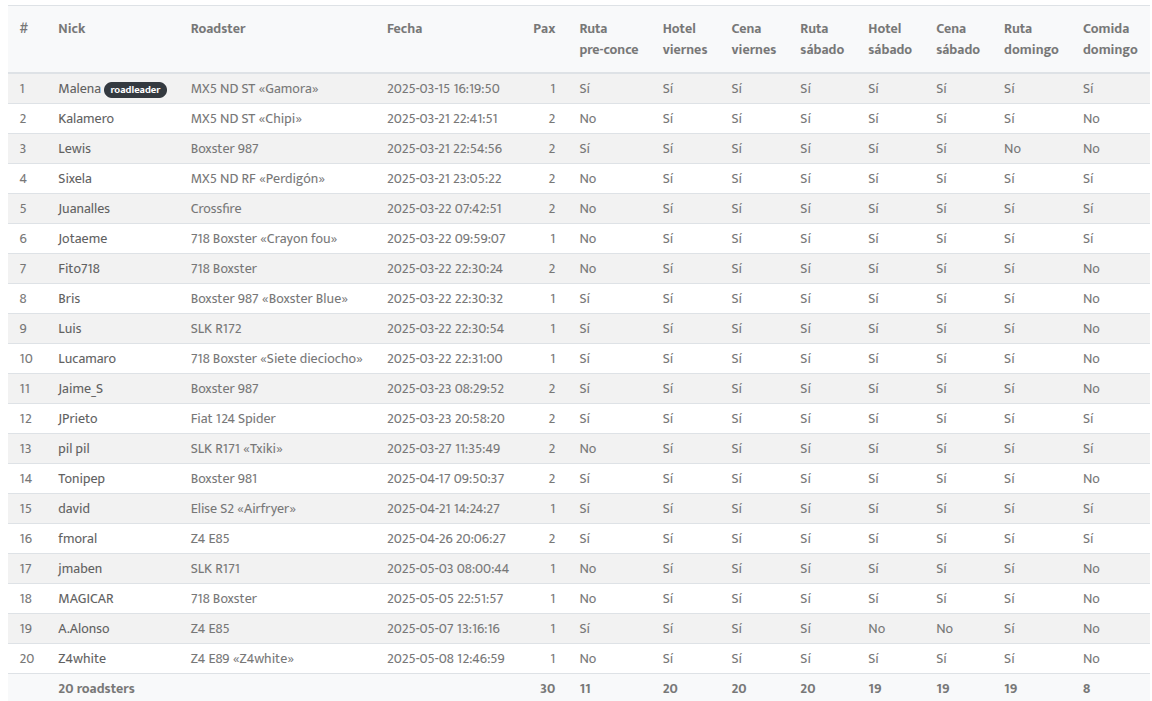Click the nick Kalamero

[86, 119]
